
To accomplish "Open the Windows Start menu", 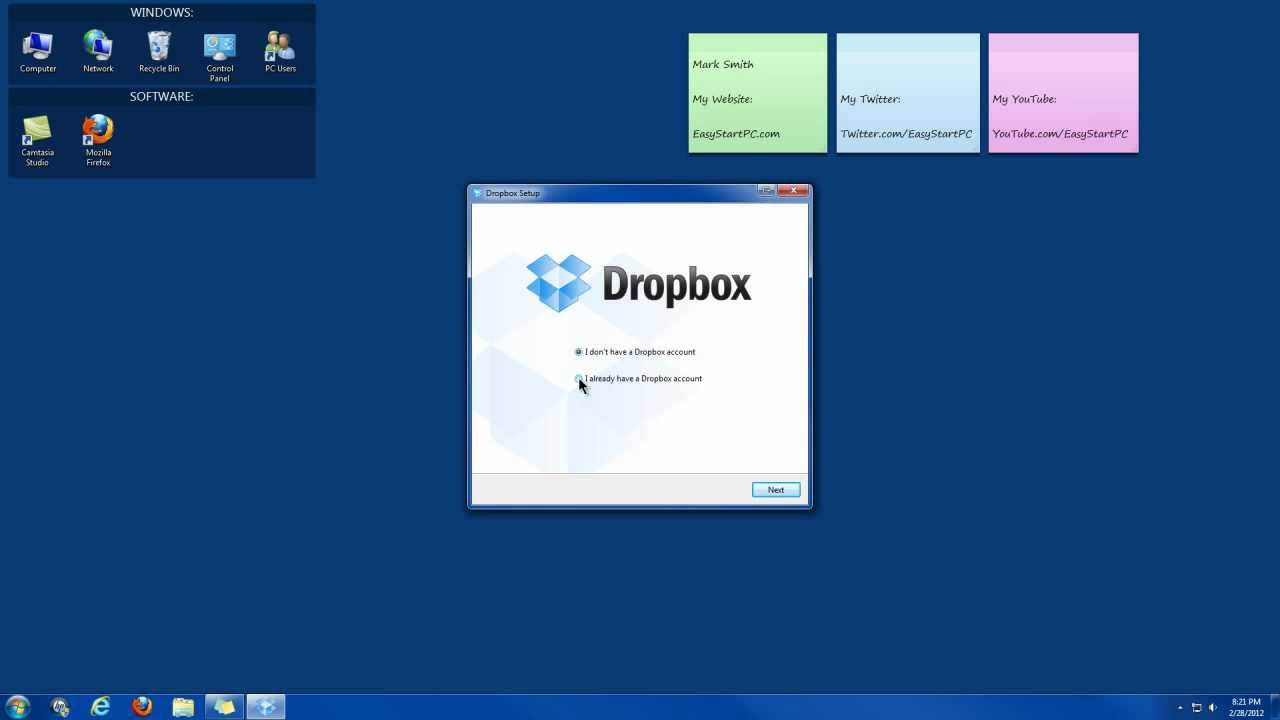I will pos(18,707).
